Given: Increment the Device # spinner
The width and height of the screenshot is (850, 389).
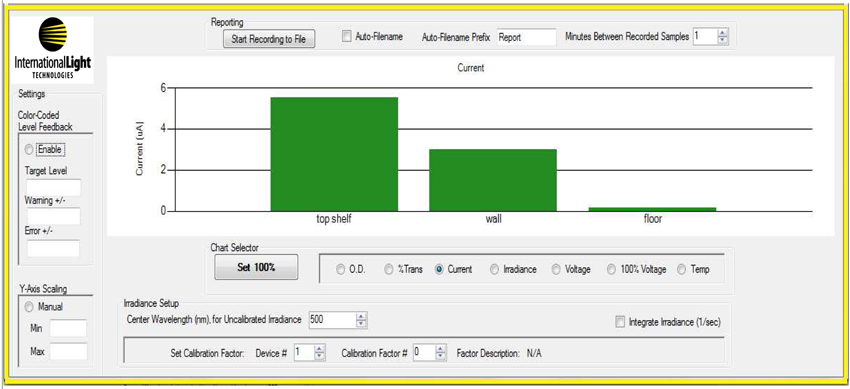Looking at the screenshot, I should 320,349.
